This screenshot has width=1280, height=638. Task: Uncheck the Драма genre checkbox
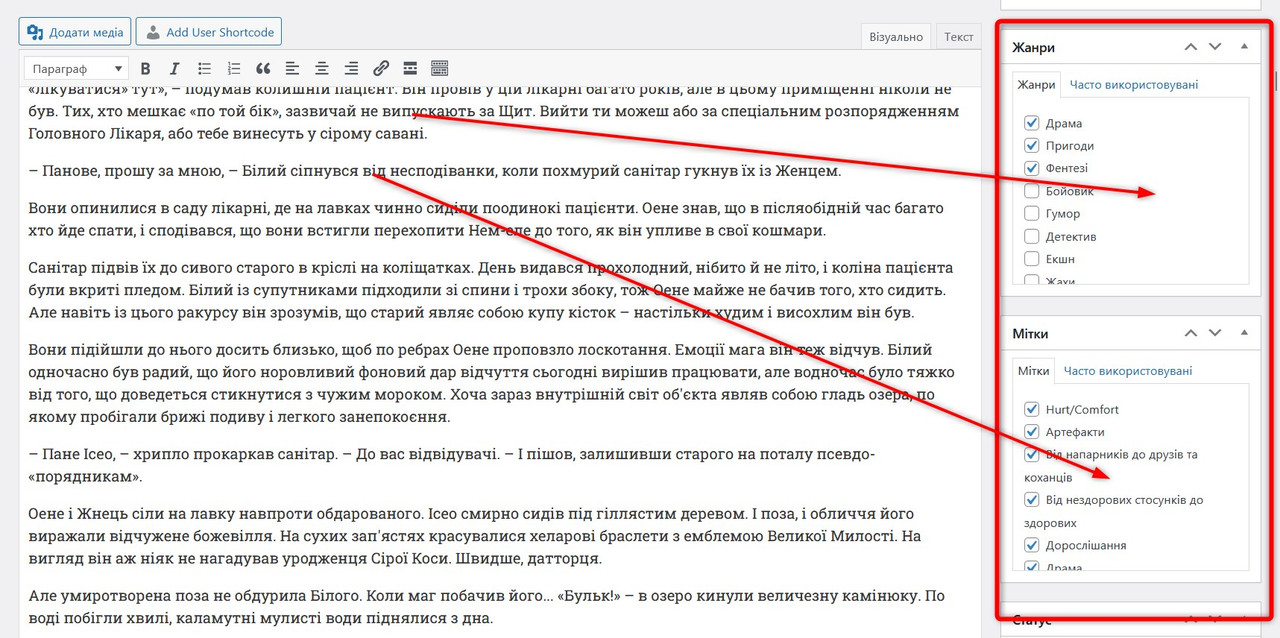1032,123
